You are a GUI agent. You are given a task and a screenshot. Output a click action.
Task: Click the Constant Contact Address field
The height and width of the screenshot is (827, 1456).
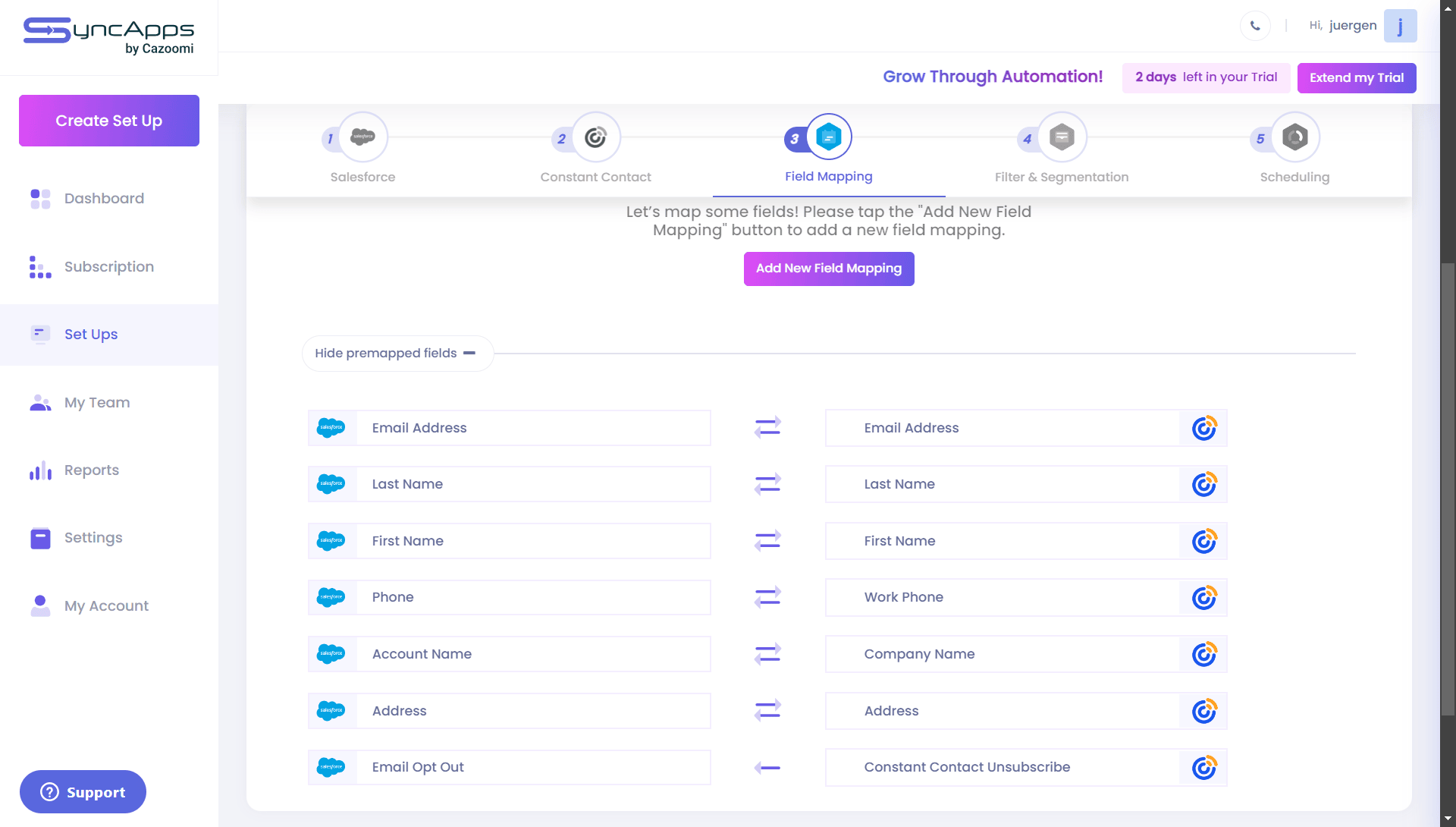[1026, 711]
